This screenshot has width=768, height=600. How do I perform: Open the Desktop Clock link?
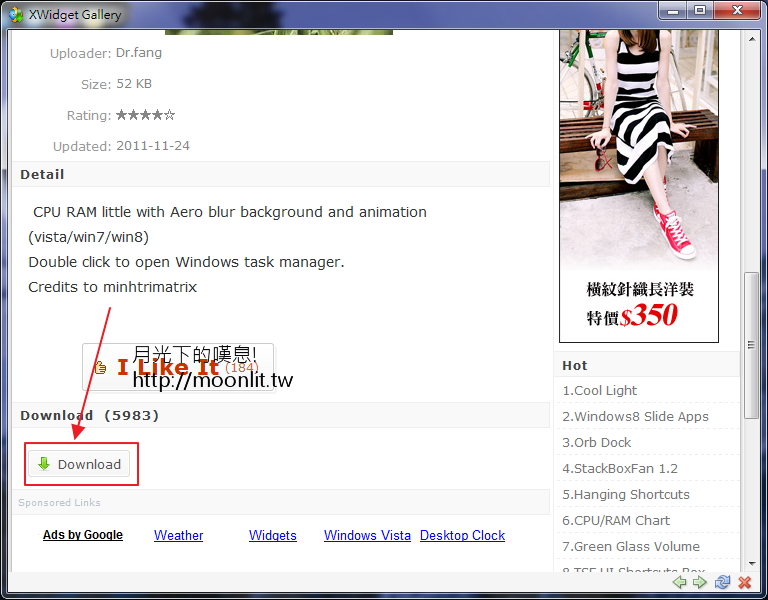[462, 536]
